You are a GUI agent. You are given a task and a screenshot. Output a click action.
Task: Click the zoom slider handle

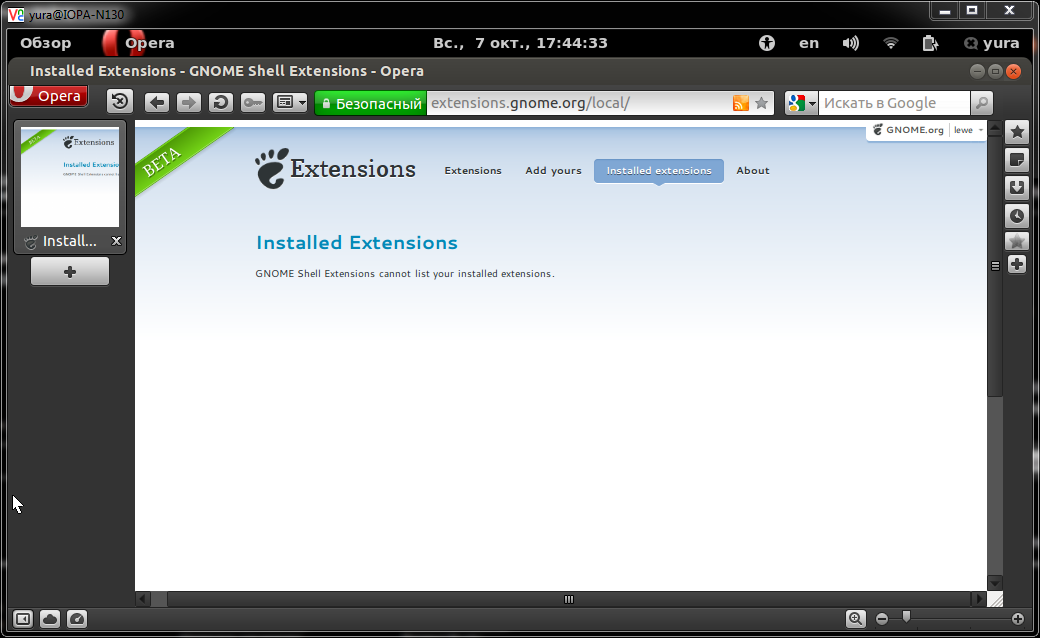tap(906, 618)
